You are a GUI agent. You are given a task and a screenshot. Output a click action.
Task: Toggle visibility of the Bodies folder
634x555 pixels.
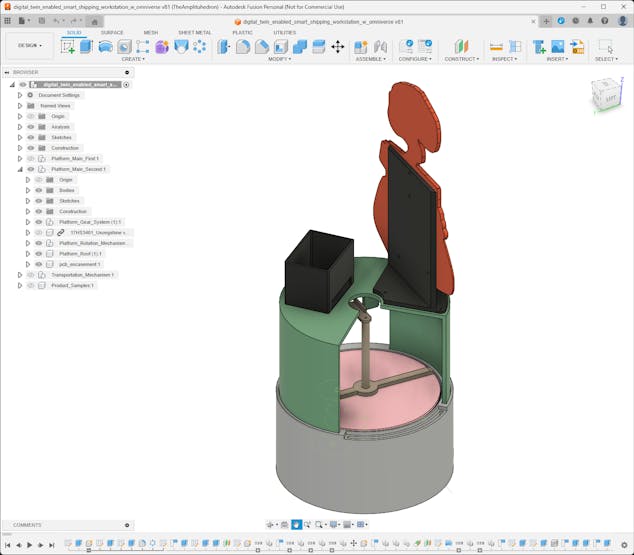[x=39, y=190]
